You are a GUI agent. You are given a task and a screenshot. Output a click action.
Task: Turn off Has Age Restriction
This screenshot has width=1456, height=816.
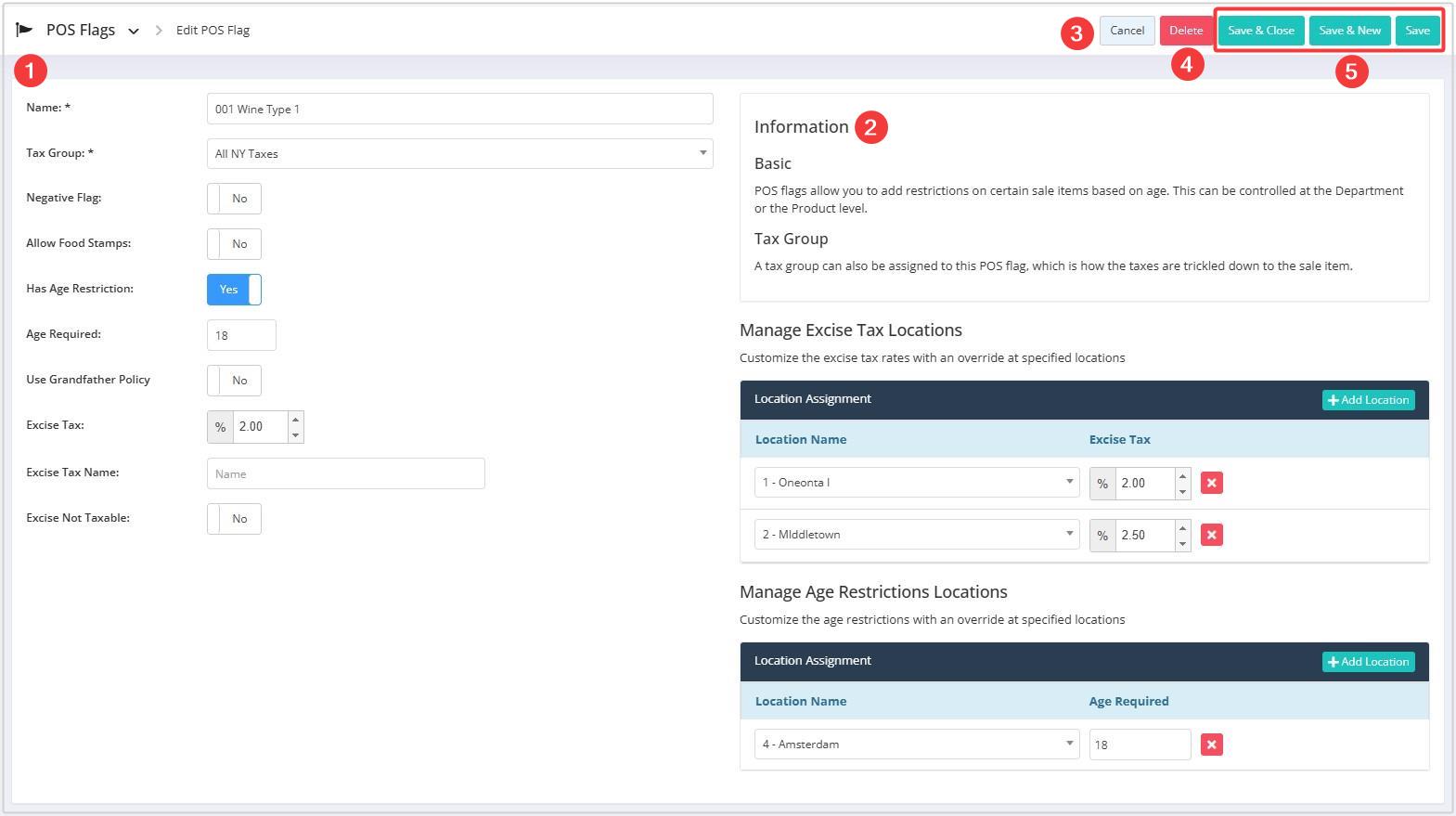pos(234,290)
